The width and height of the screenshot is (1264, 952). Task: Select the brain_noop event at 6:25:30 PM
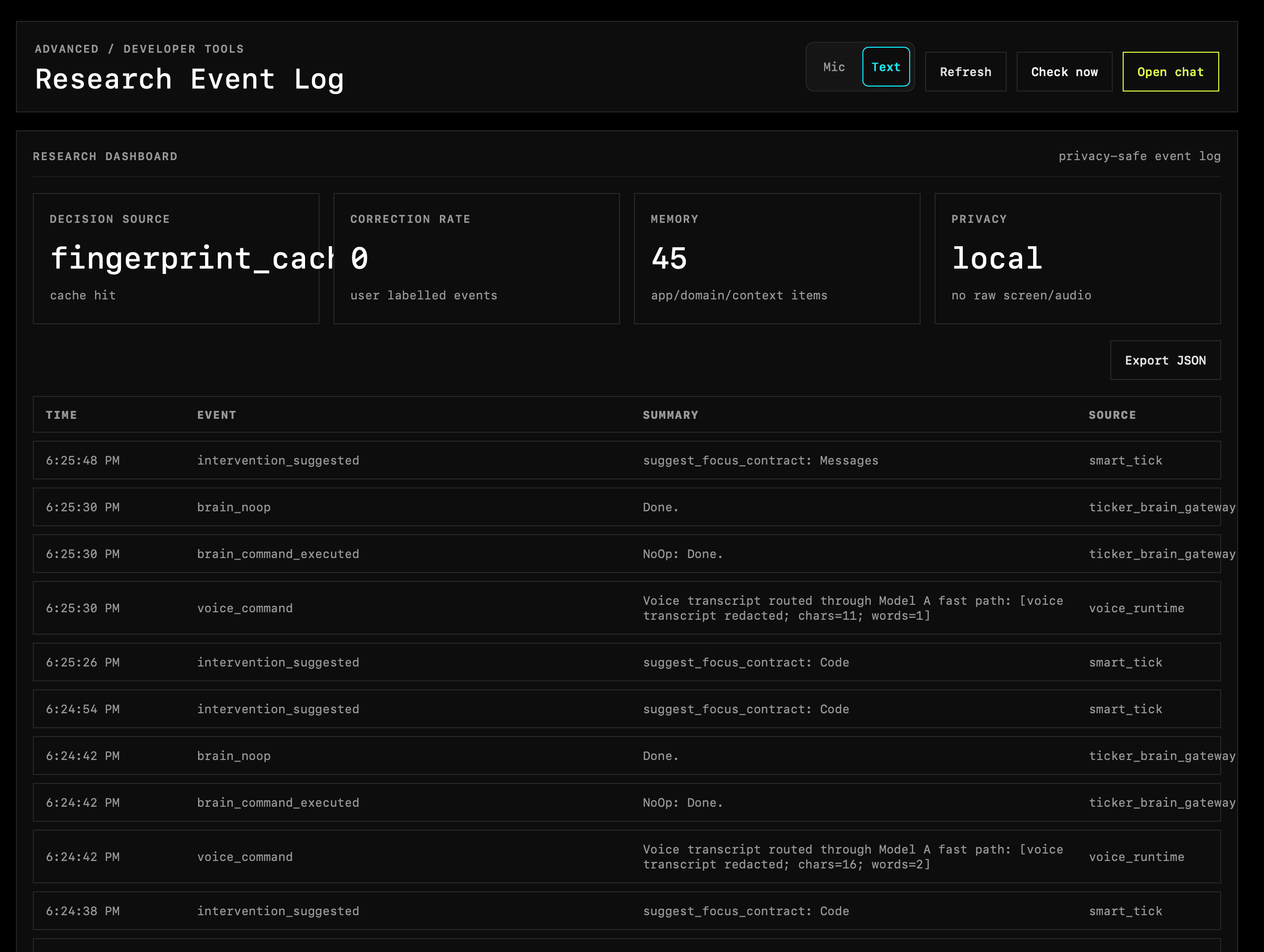point(234,507)
